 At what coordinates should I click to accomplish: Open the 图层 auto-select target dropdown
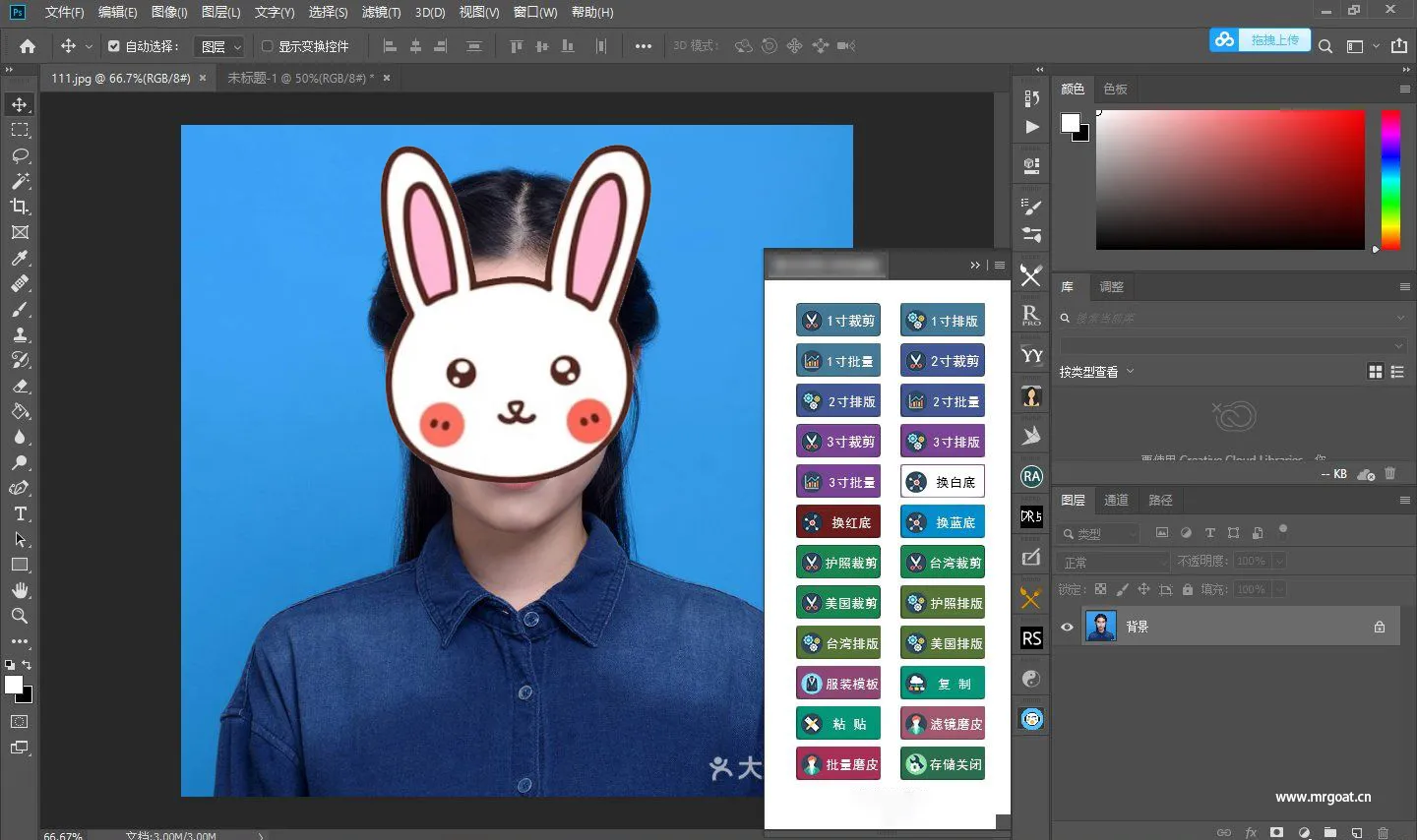click(219, 46)
